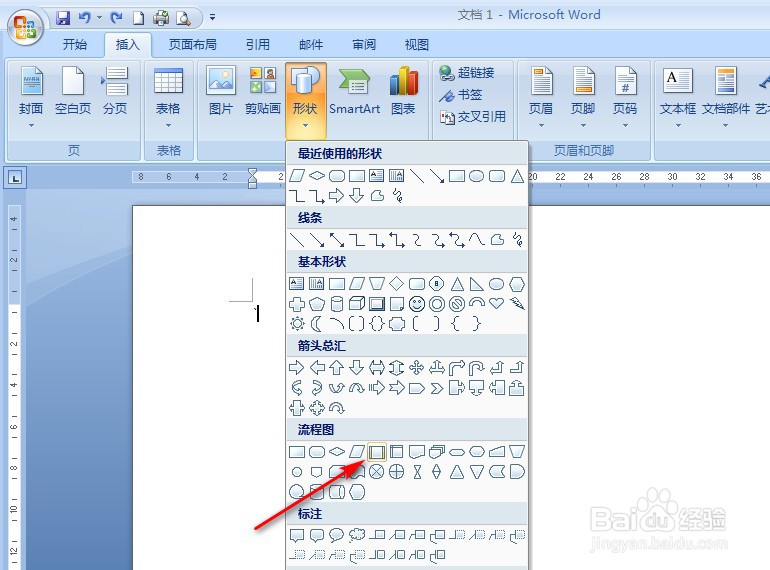Select the up arrow in 箭头总汇
This screenshot has height=570, width=770.
point(337,368)
